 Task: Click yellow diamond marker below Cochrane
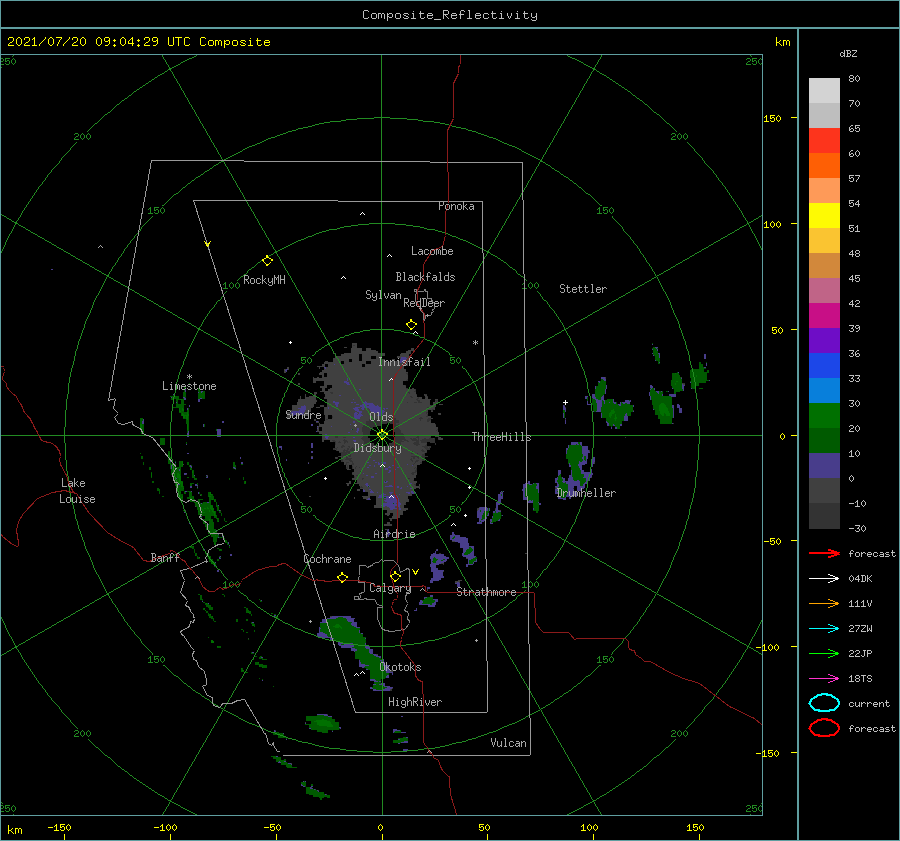pyautogui.click(x=342, y=577)
